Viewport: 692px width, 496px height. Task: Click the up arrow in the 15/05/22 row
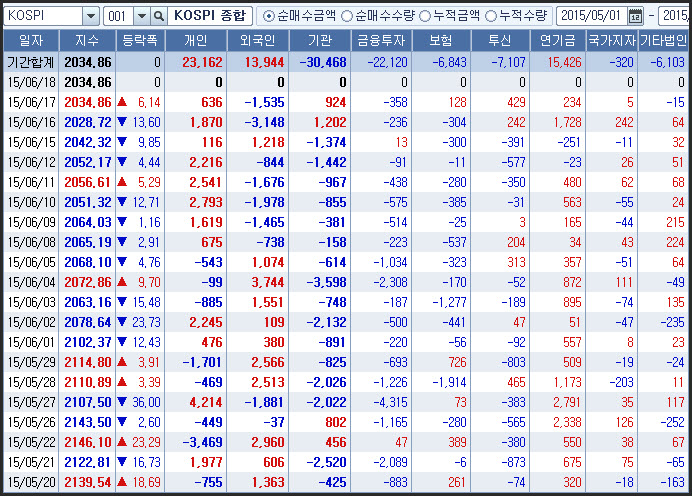[x=122, y=442]
